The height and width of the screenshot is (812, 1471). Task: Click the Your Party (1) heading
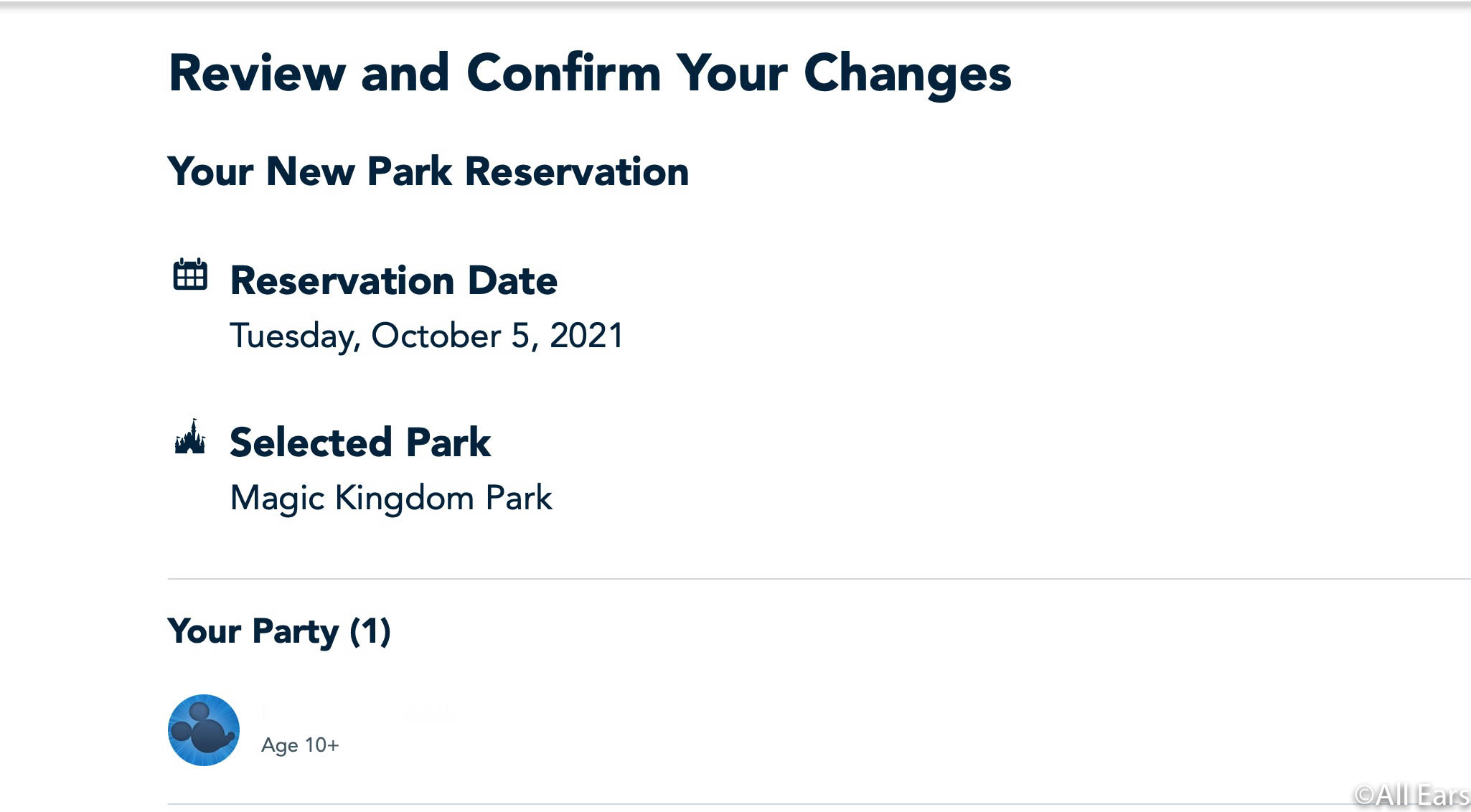click(x=279, y=632)
